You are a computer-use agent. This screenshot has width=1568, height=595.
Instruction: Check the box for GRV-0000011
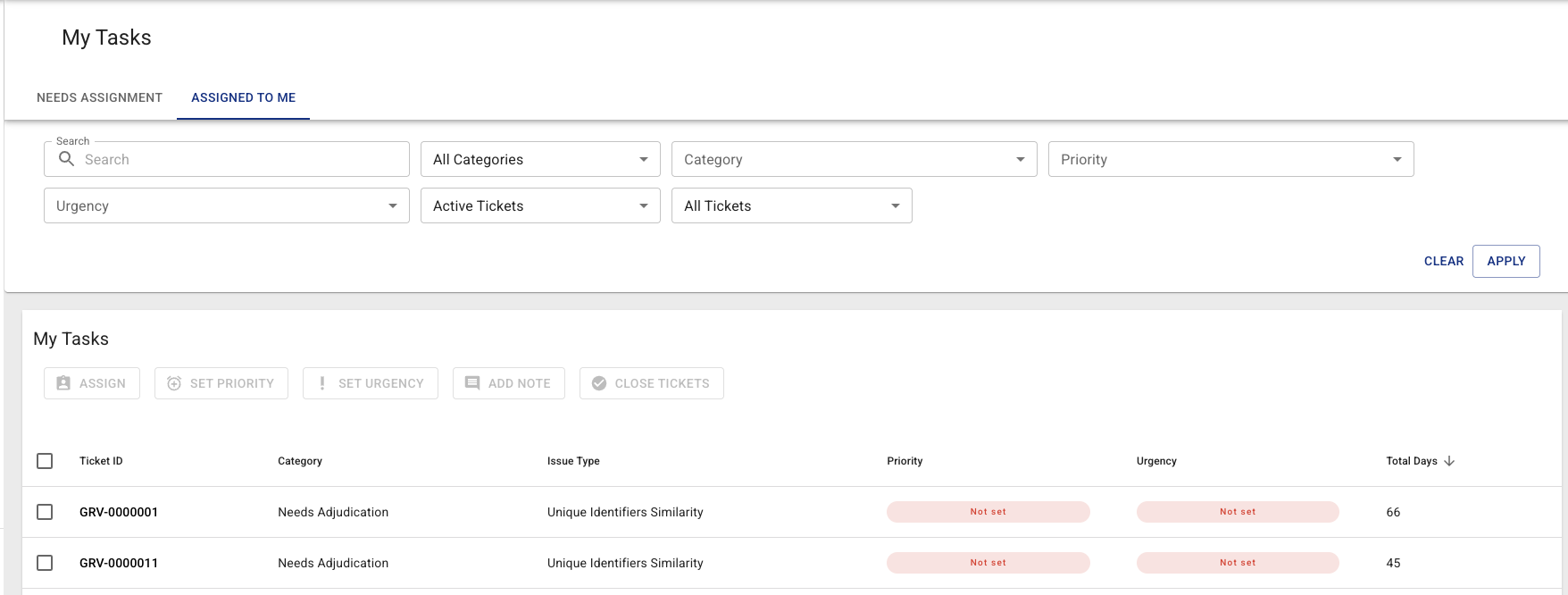tap(45, 563)
